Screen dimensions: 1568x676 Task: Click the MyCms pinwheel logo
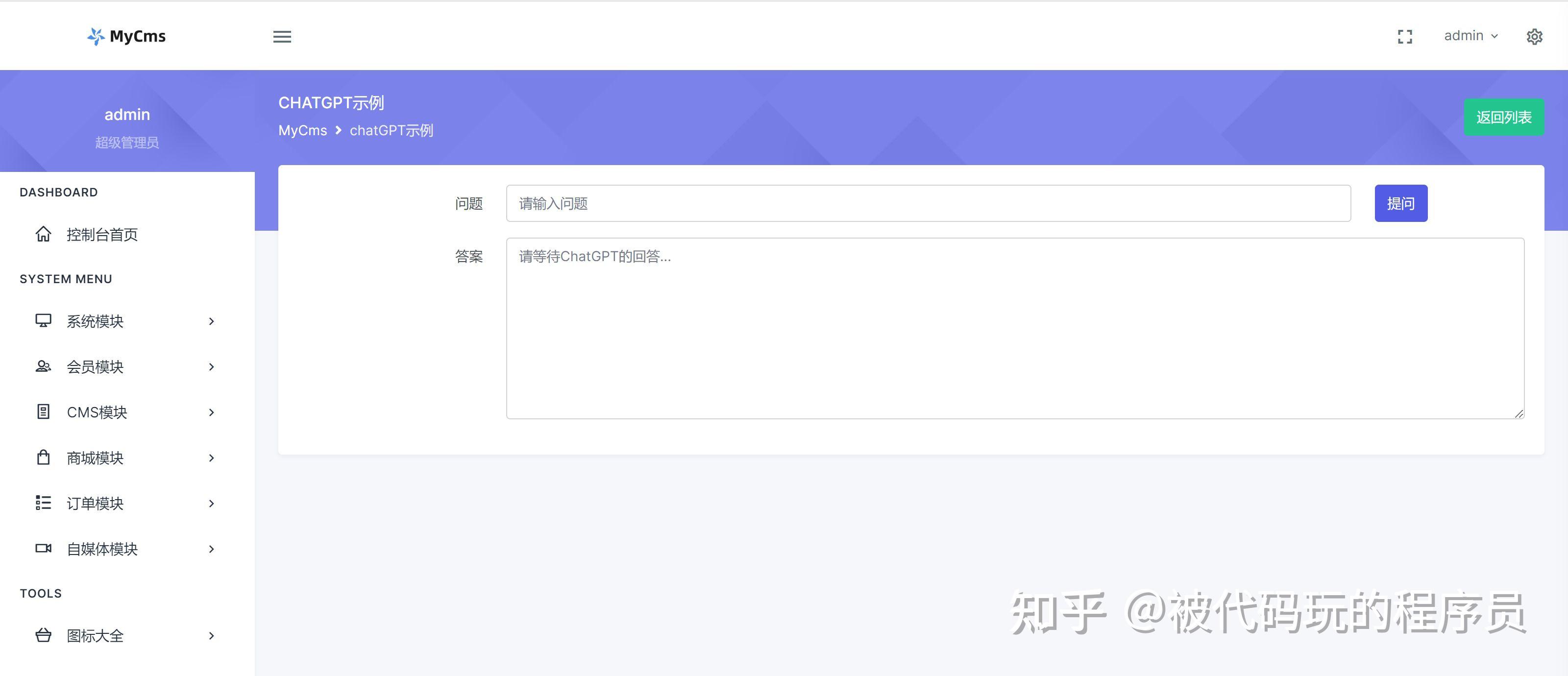96,36
